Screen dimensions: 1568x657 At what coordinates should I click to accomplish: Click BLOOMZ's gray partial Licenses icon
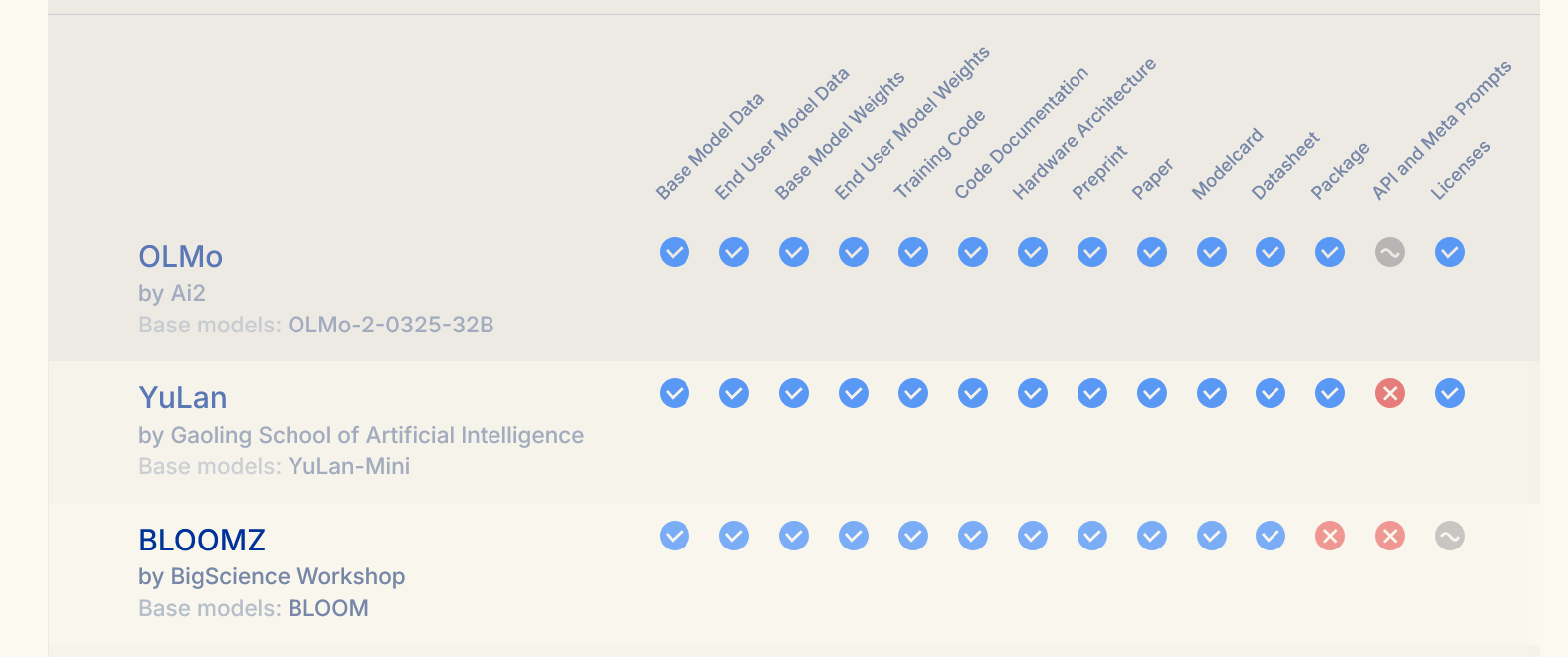tap(1450, 536)
